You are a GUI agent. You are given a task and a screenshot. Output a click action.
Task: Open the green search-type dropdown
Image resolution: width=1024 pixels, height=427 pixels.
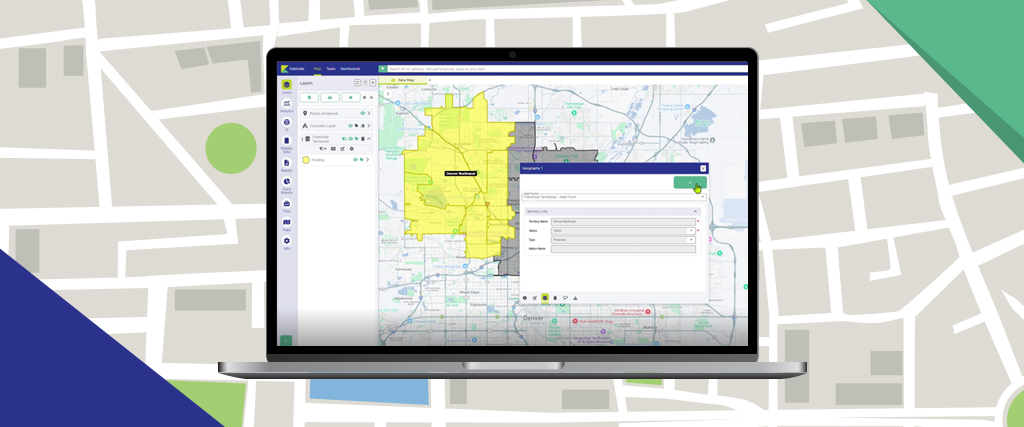pyautogui.click(x=383, y=69)
